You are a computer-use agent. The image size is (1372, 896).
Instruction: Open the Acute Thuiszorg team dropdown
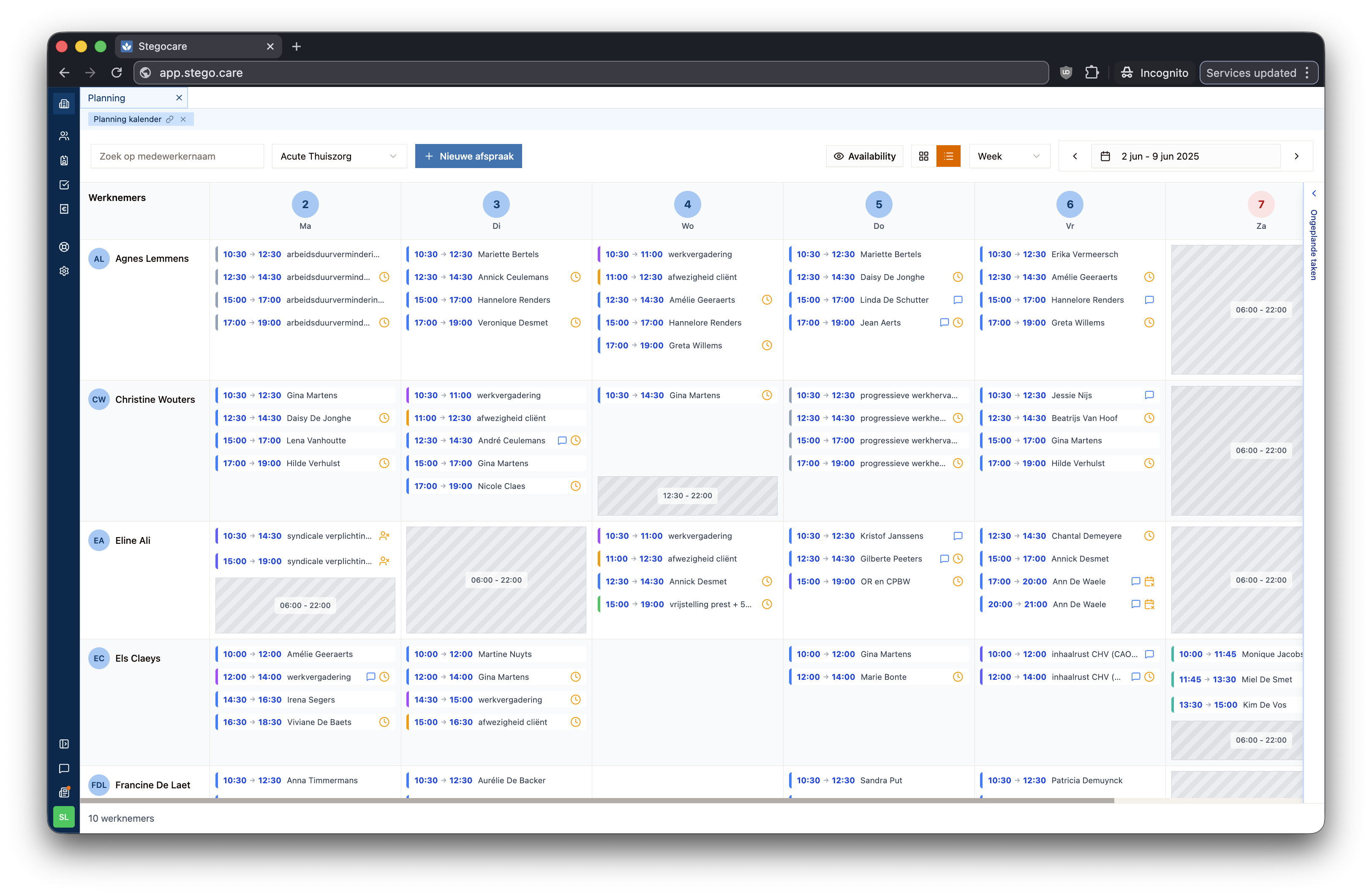pyautogui.click(x=339, y=155)
